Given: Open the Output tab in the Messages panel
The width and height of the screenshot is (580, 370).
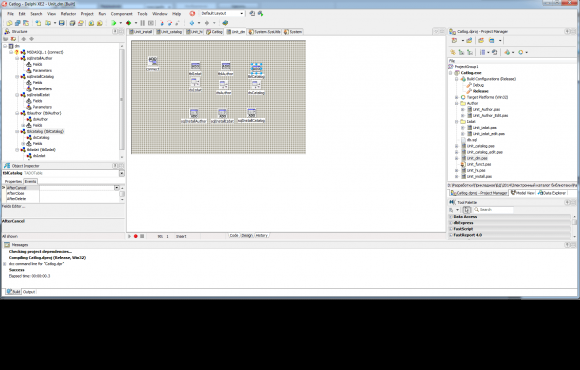Looking at the screenshot, I should click(x=29, y=292).
